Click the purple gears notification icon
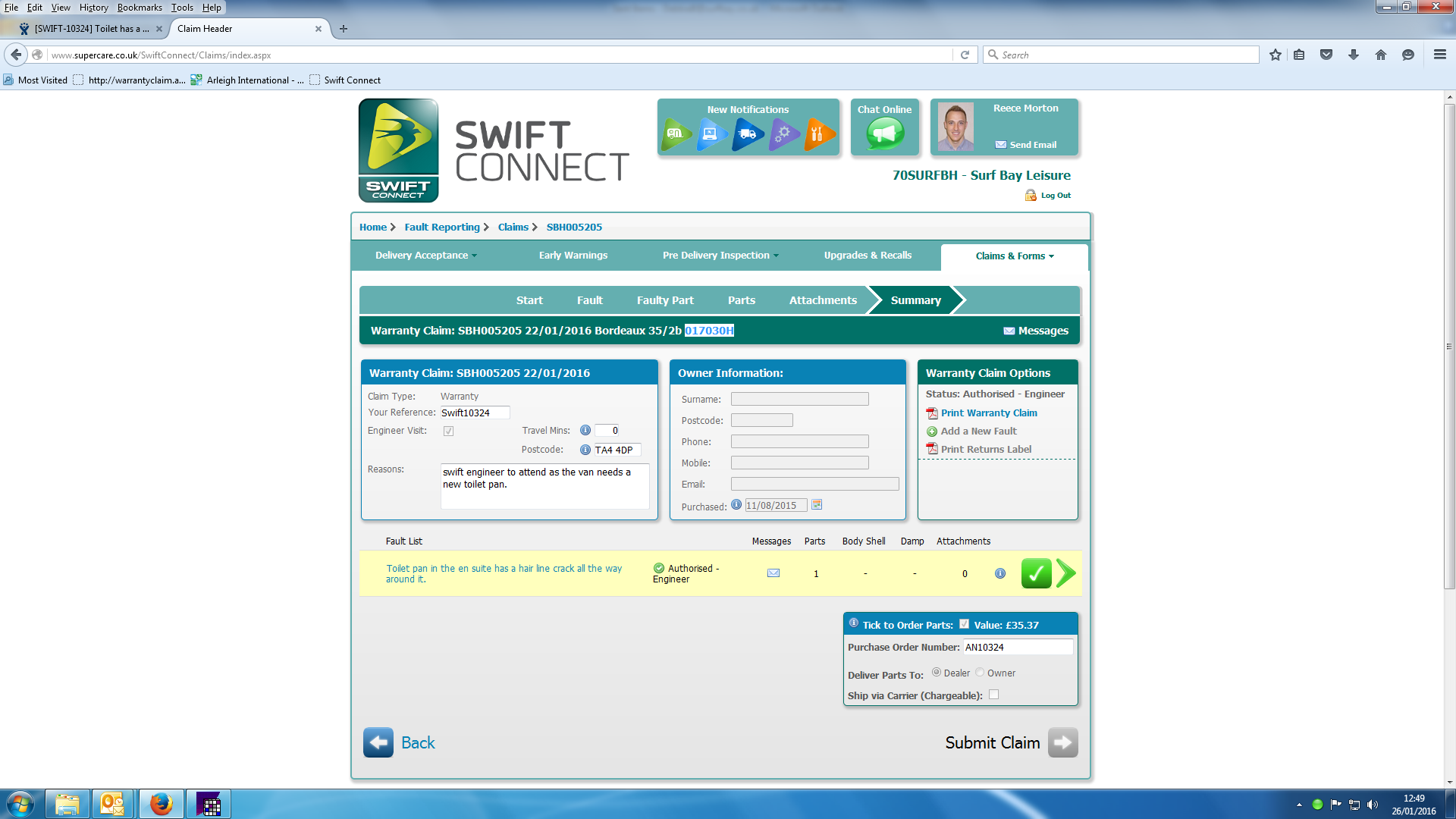 [x=783, y=134]
